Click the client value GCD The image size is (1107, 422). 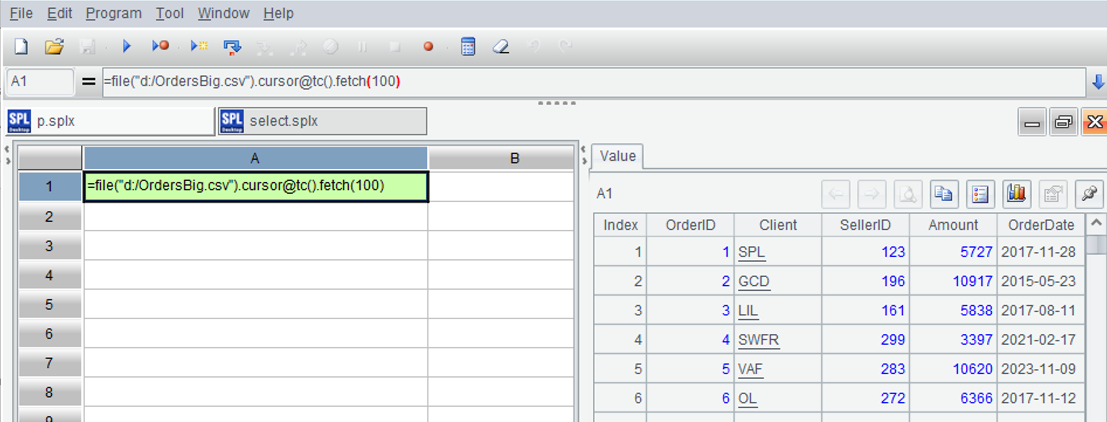click(754, 282)
